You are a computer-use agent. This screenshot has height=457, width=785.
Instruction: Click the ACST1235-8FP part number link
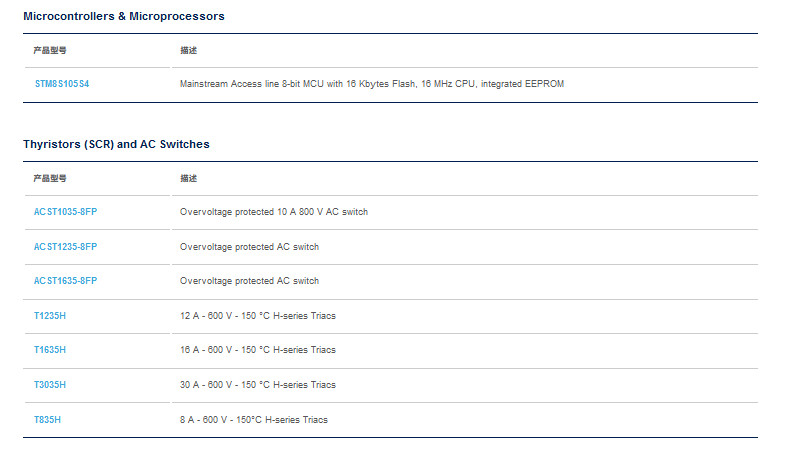(x=65, y=247)
